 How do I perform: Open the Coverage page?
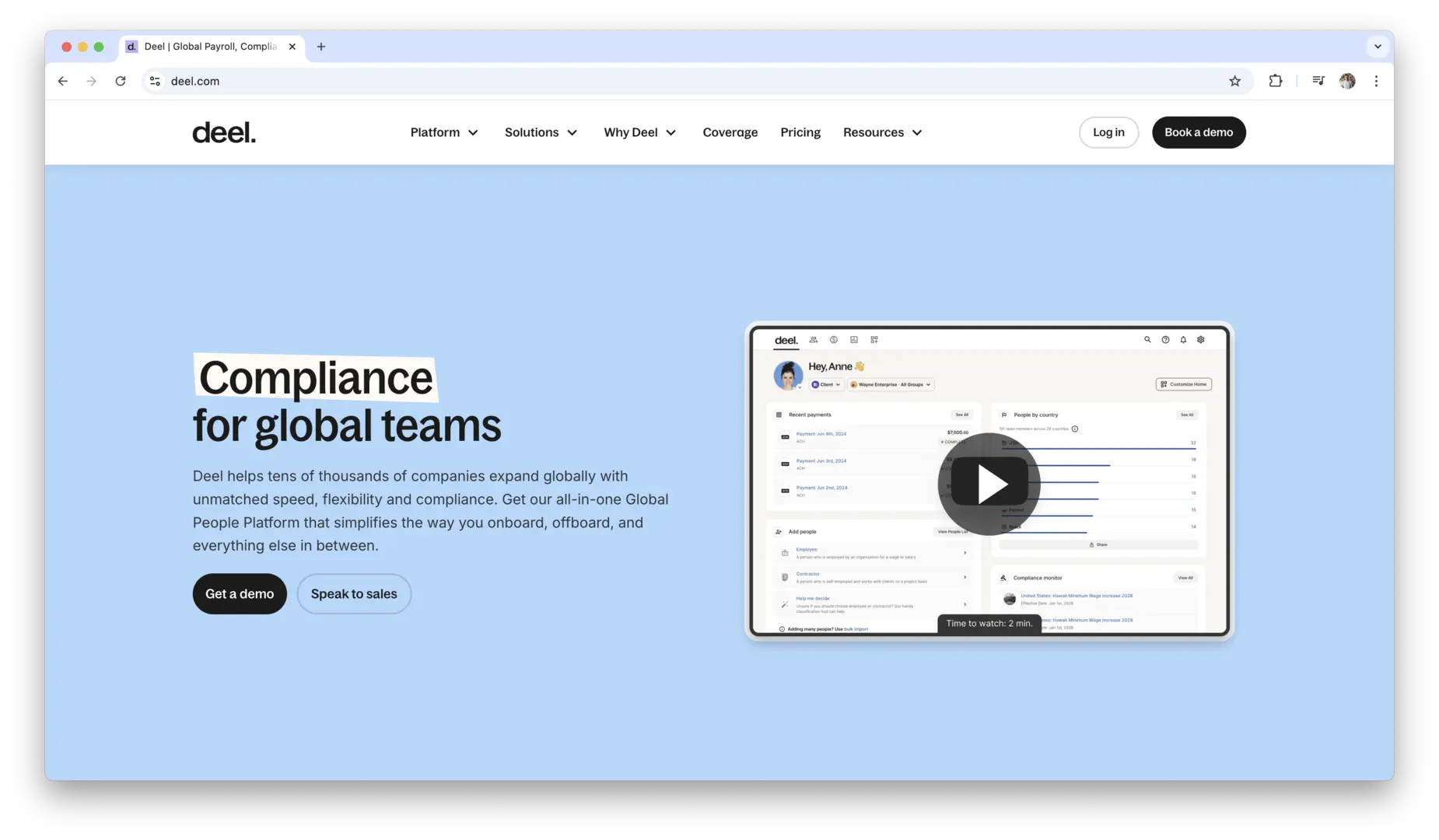click(x=730, y=132)
